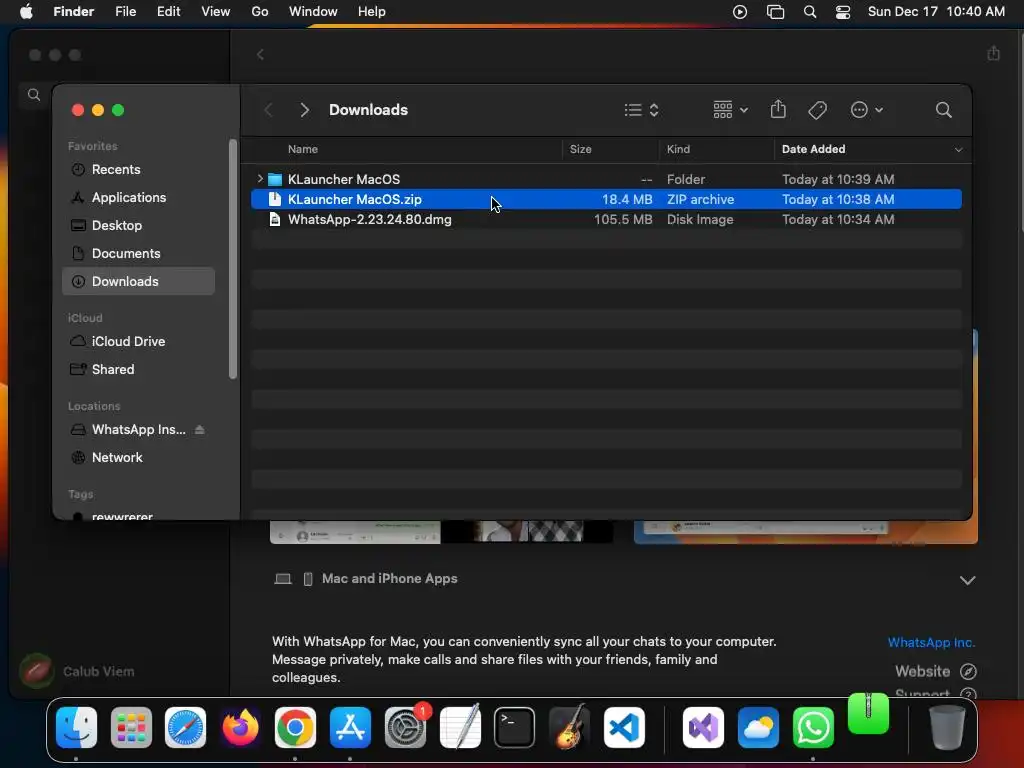This screenshot has width=1024, height=768.
Task: Select iCloud Drive in the sidebar
Action: point(138,342)
